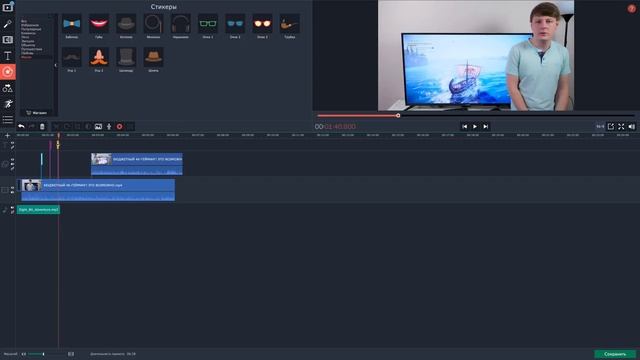
Task: Select the headphones sticker
Action: click(x=181, y=24)
